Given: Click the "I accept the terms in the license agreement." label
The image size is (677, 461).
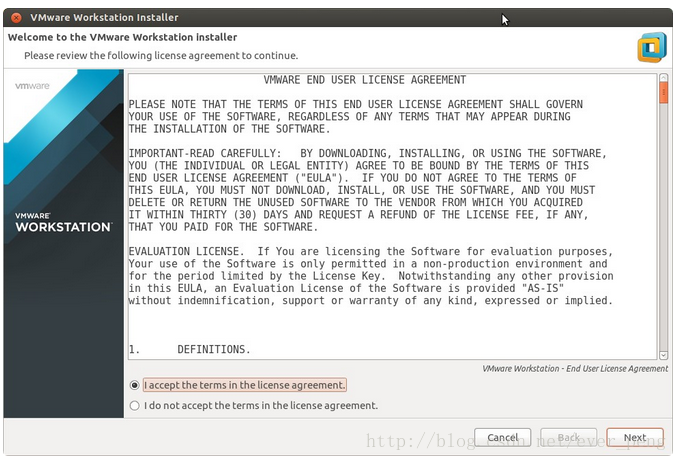Looking at the screenshot, I should pos(245,385).
